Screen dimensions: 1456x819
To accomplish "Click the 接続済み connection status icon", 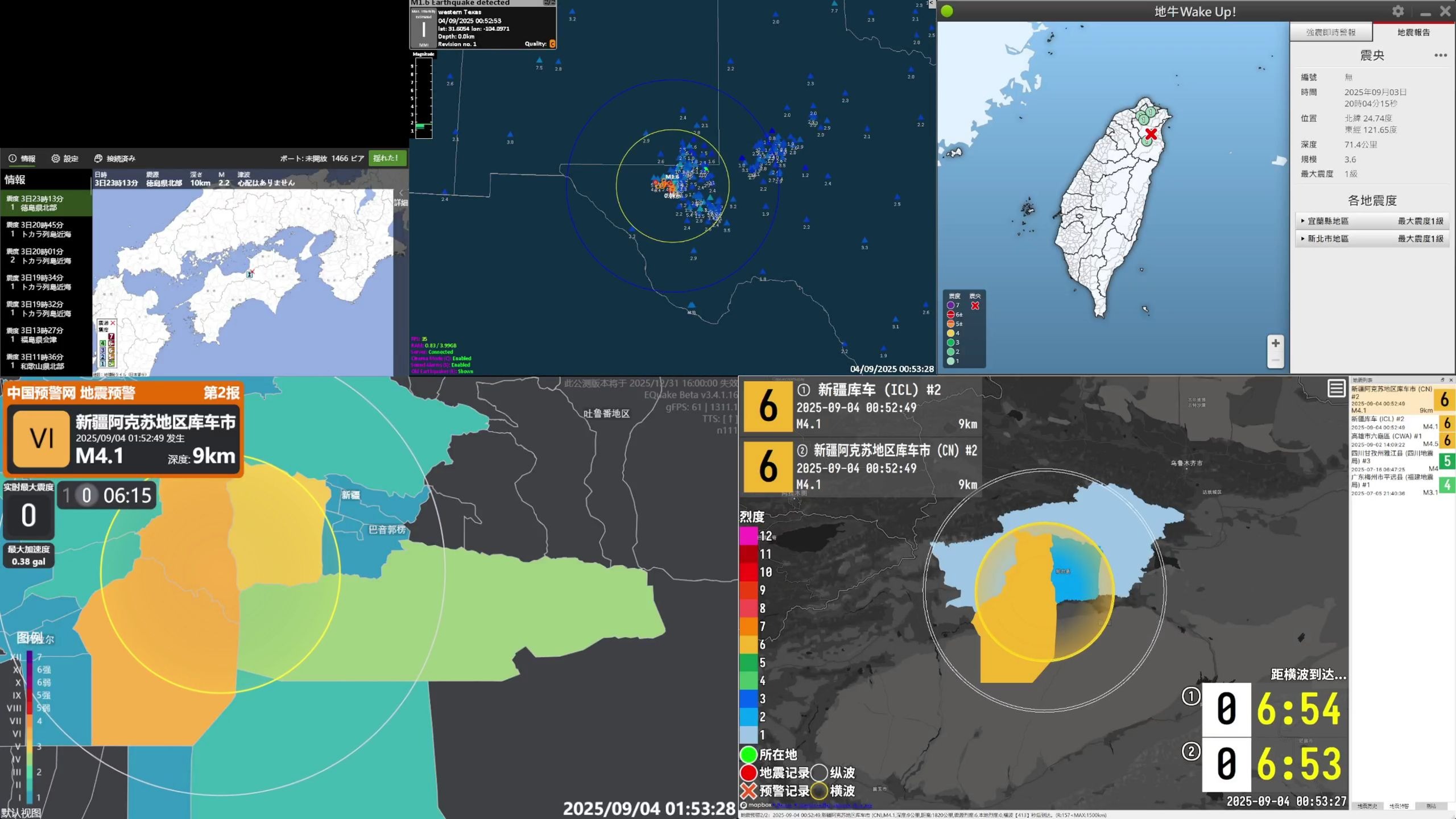I will [x=98, y=158].
